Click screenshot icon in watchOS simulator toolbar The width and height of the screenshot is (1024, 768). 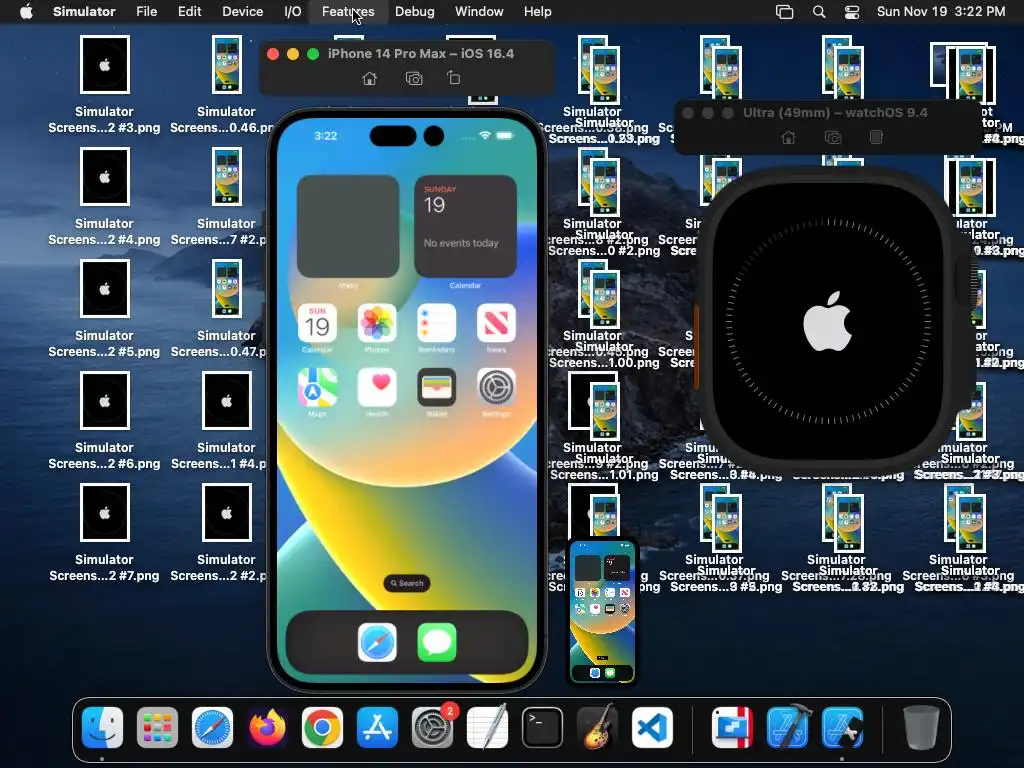click(833, 137)
